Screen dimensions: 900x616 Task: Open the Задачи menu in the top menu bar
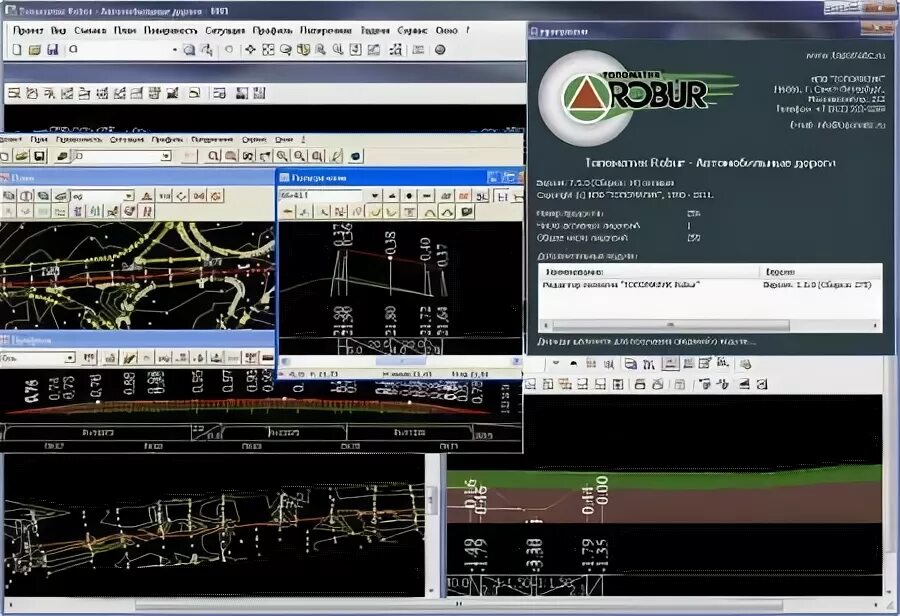375,30
